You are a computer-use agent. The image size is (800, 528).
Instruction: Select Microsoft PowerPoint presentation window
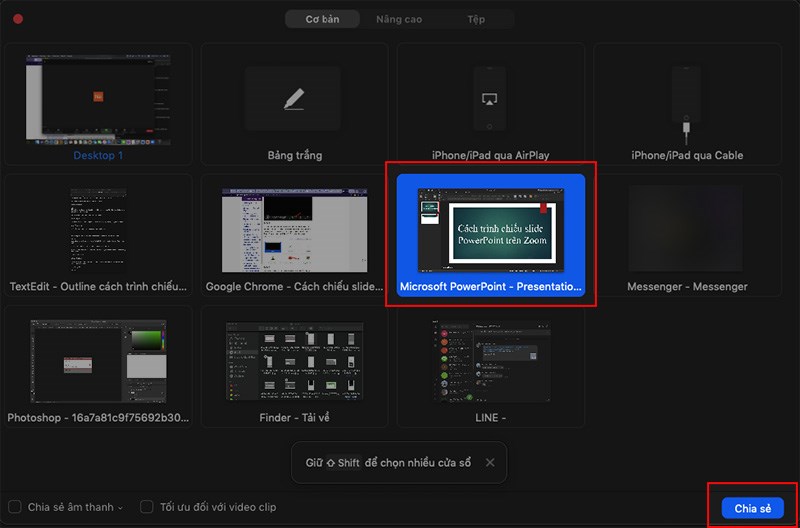coord(490,232)
